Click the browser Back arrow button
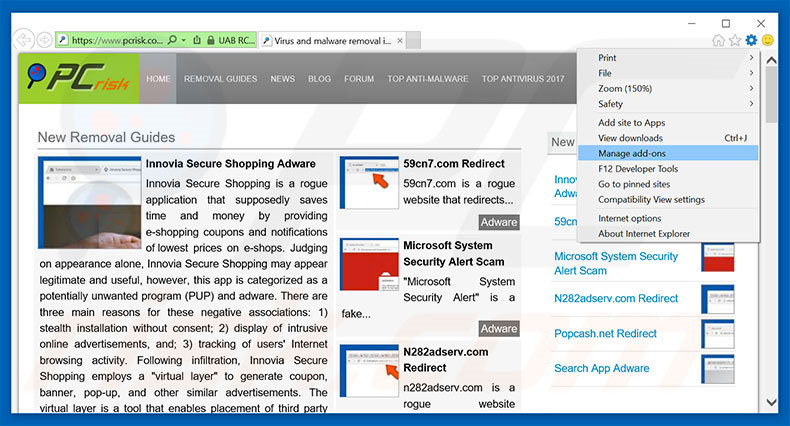Screen dimensions: 790x426 point(23,39)
